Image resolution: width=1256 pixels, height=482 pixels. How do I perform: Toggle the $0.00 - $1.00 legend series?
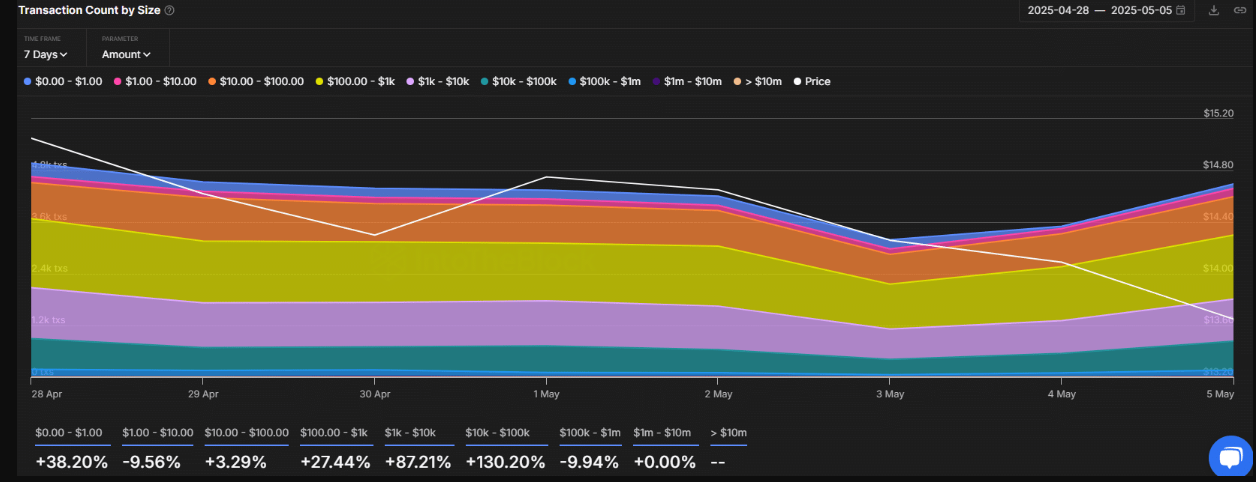coord(62,82)
